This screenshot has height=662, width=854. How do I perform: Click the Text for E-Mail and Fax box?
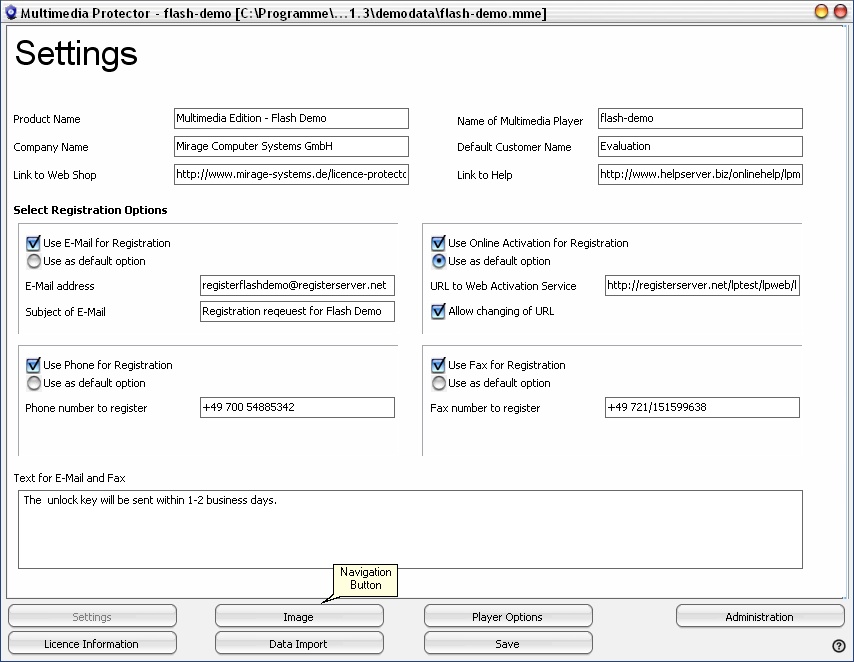[410, 529]
